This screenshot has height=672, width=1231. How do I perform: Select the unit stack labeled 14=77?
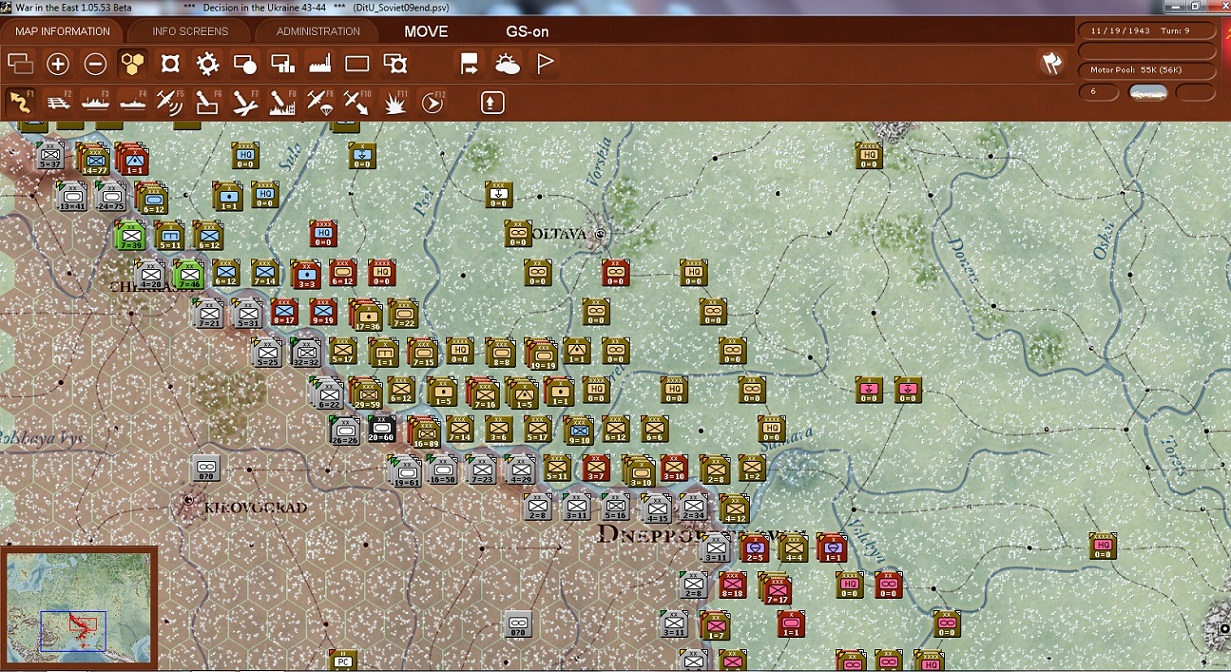93,160
